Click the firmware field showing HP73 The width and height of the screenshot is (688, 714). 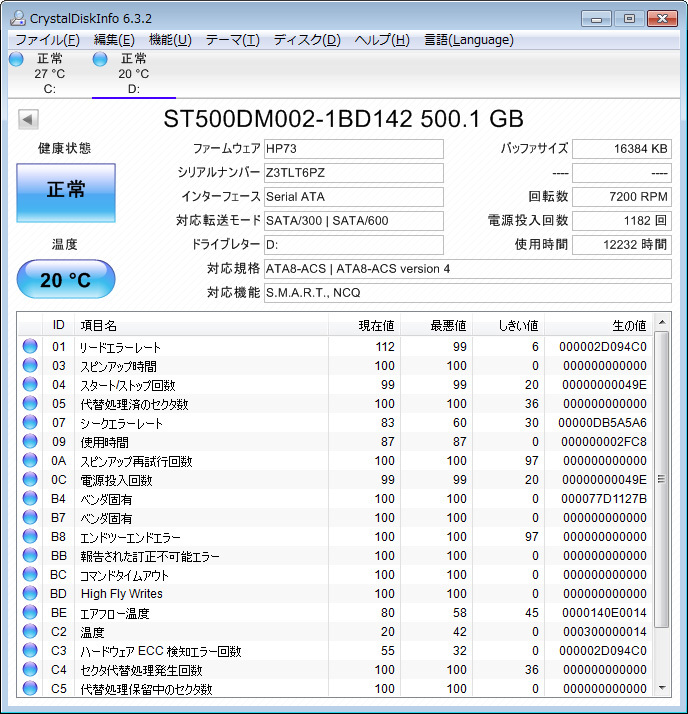coord(353,149)
